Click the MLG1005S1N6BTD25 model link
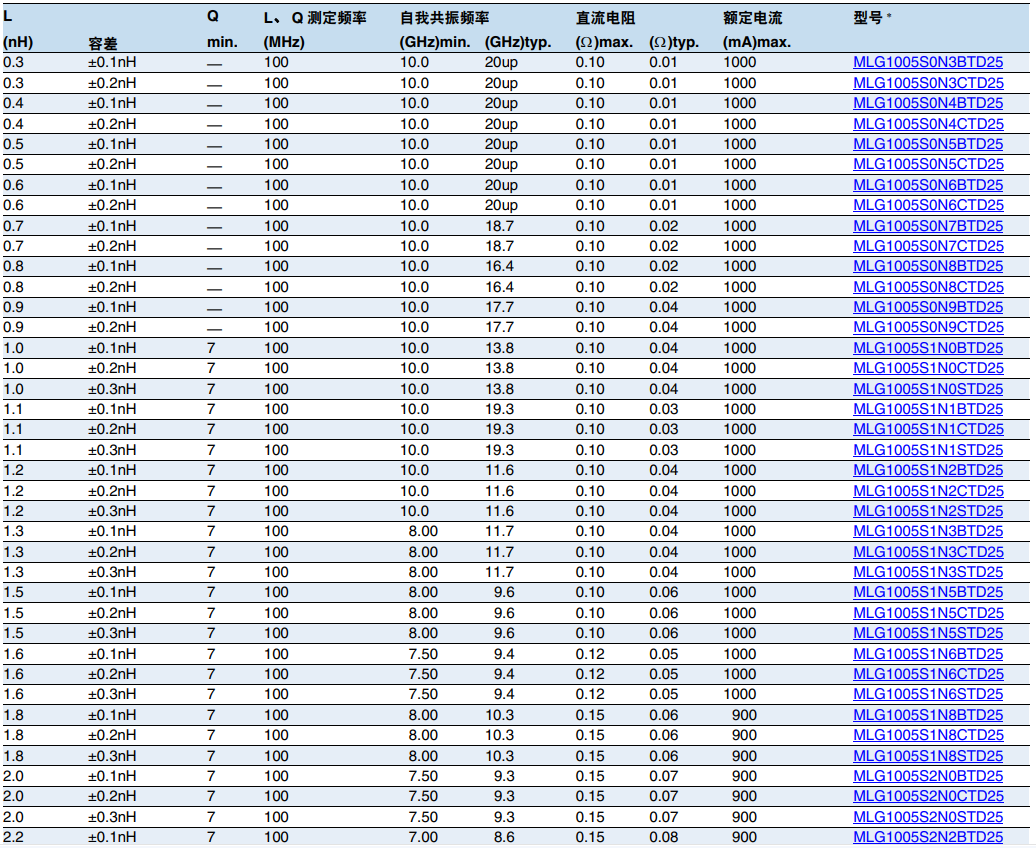 click(x=928, y=654)
